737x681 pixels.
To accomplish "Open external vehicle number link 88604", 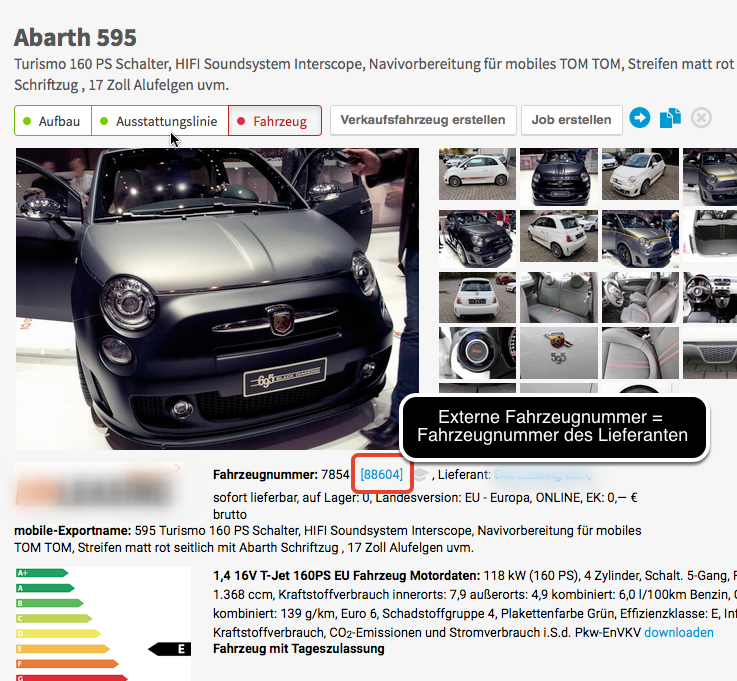I will coord(382,475).
